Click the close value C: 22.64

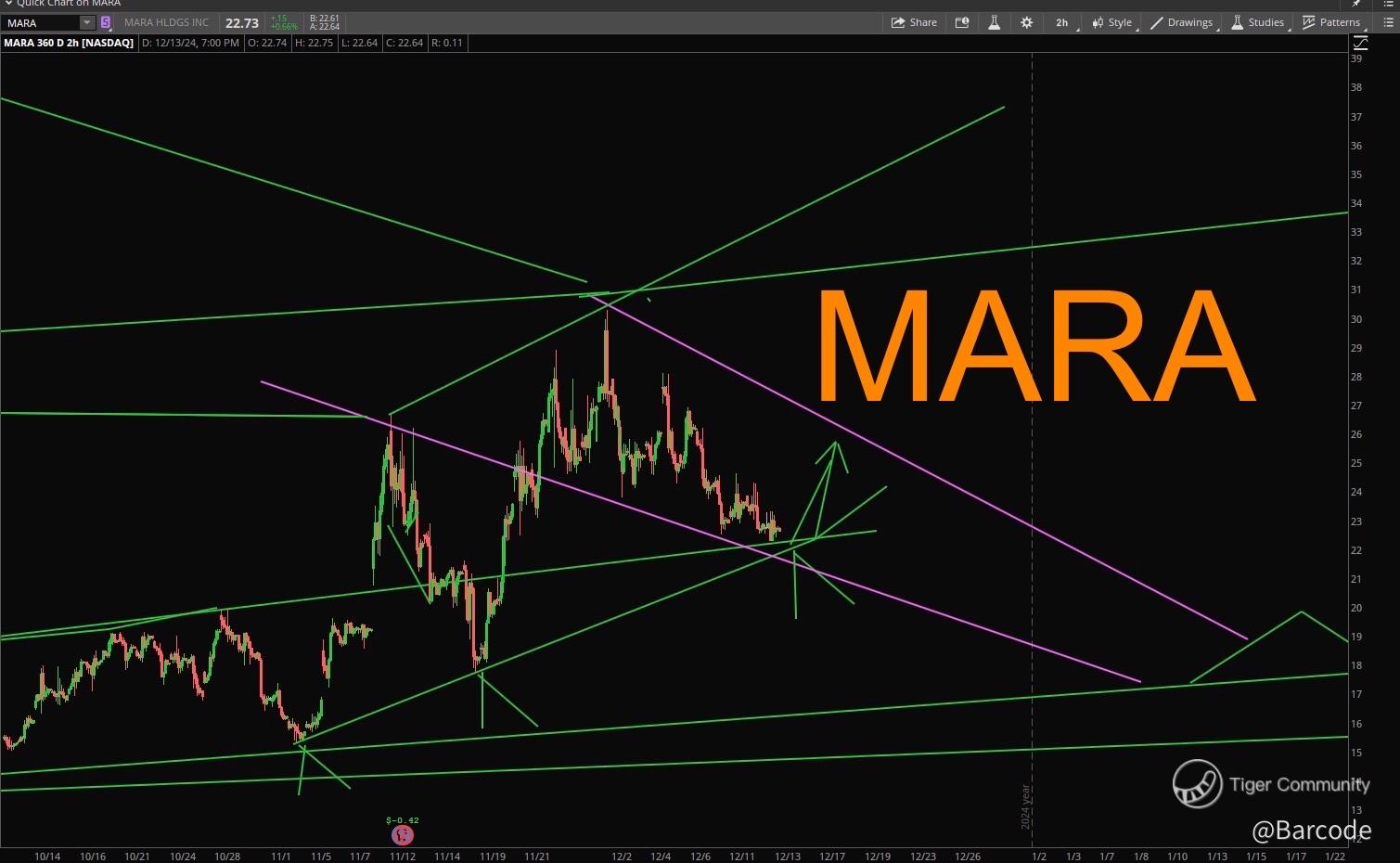[x=405, y=43]
